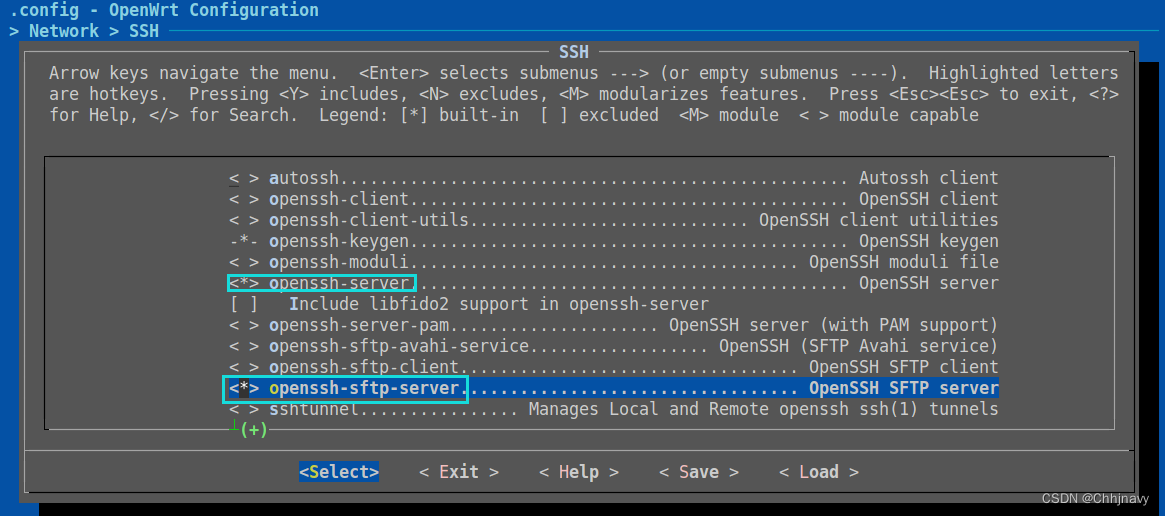The width and height of the screenshot is (1165, 516).
Task: Click the Save button
Action: 699,472
